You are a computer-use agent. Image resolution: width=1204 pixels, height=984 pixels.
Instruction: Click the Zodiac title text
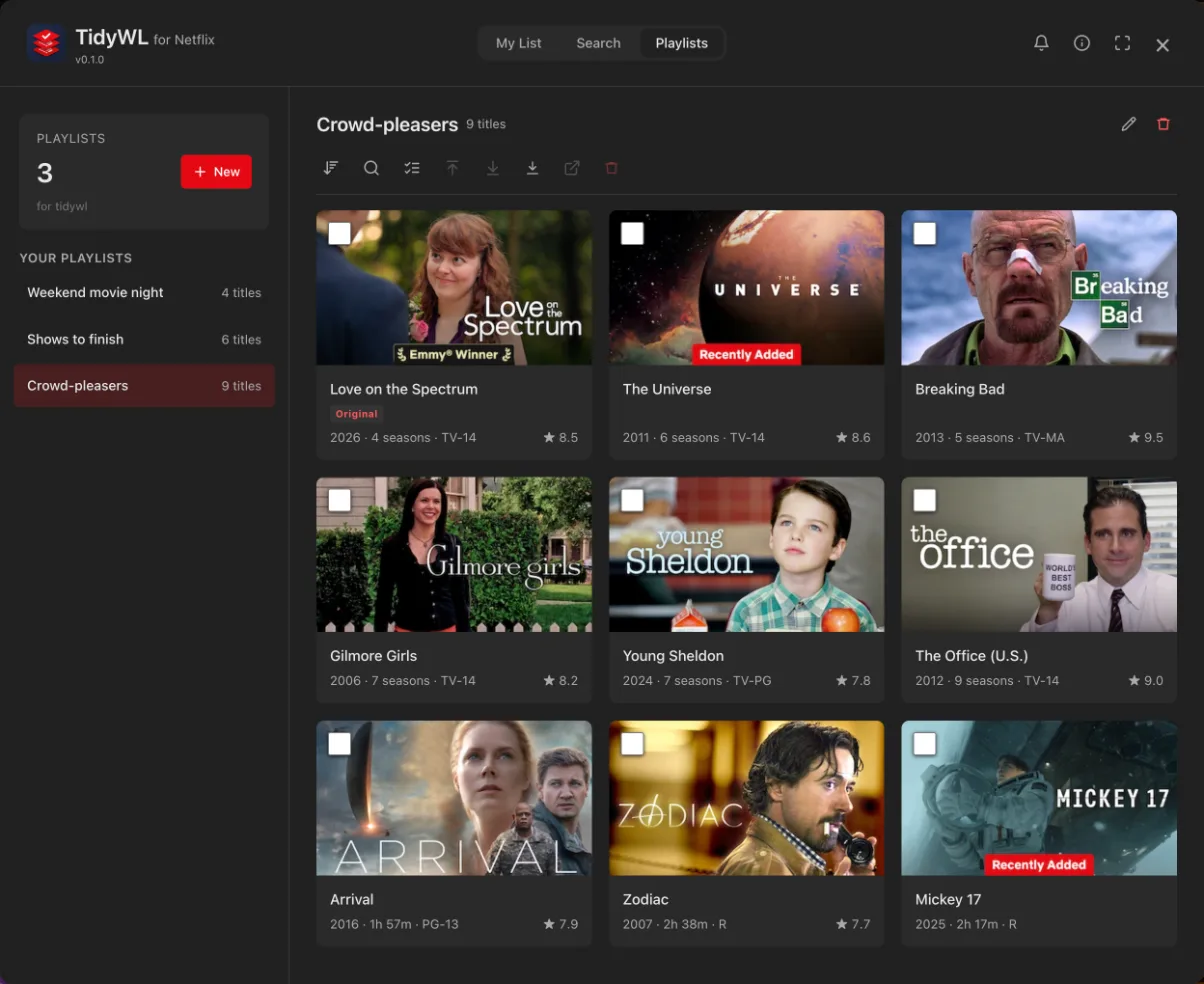click(x=645, y=900)
